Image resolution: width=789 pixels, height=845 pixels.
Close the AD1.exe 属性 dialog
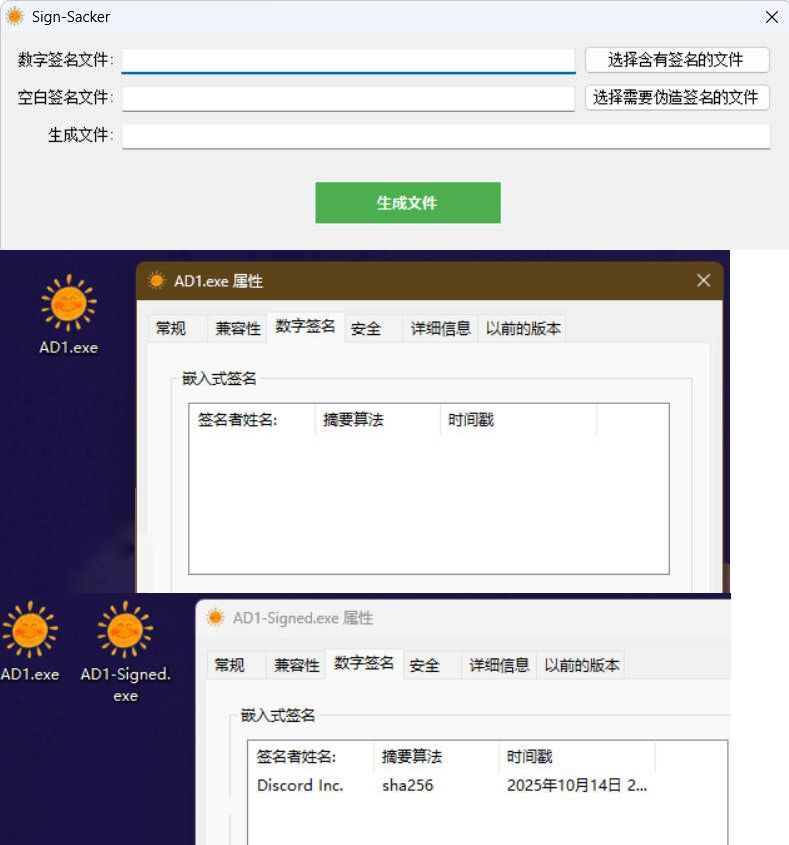pyautogui.click(x=703, y=281)
